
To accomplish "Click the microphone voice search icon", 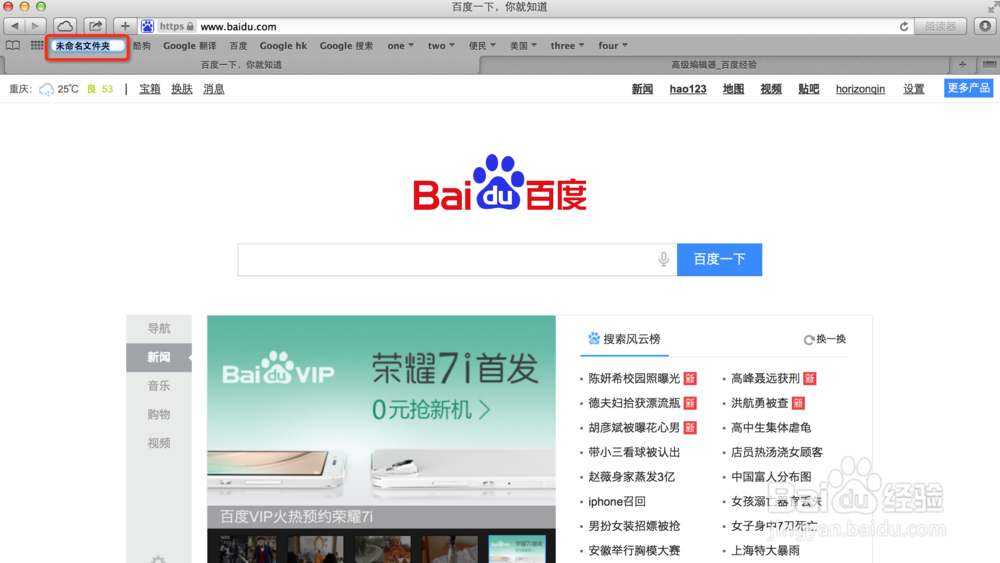I will (663, 259).
